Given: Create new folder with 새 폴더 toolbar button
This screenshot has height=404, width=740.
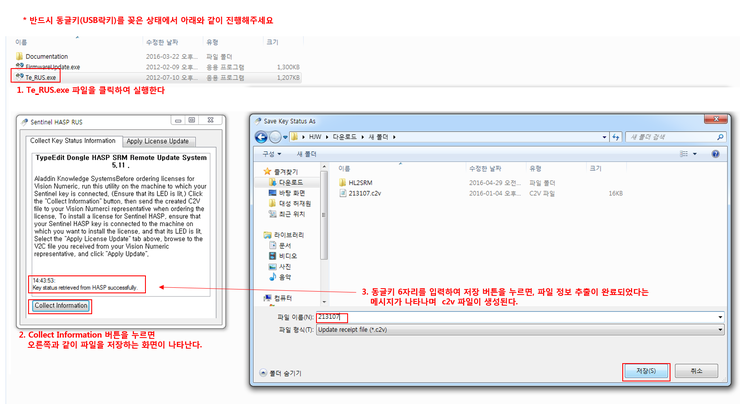Looking at the screenshot, I should 306,154.
